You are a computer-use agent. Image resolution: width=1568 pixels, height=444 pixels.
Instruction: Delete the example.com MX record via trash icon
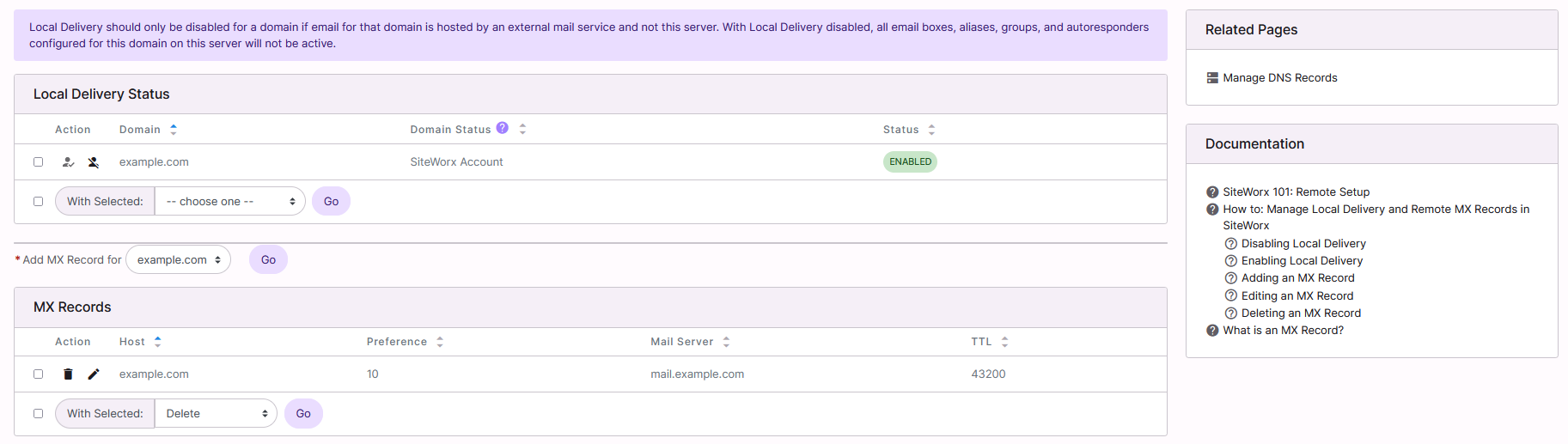pyautogui.click(x=69, y=374)
